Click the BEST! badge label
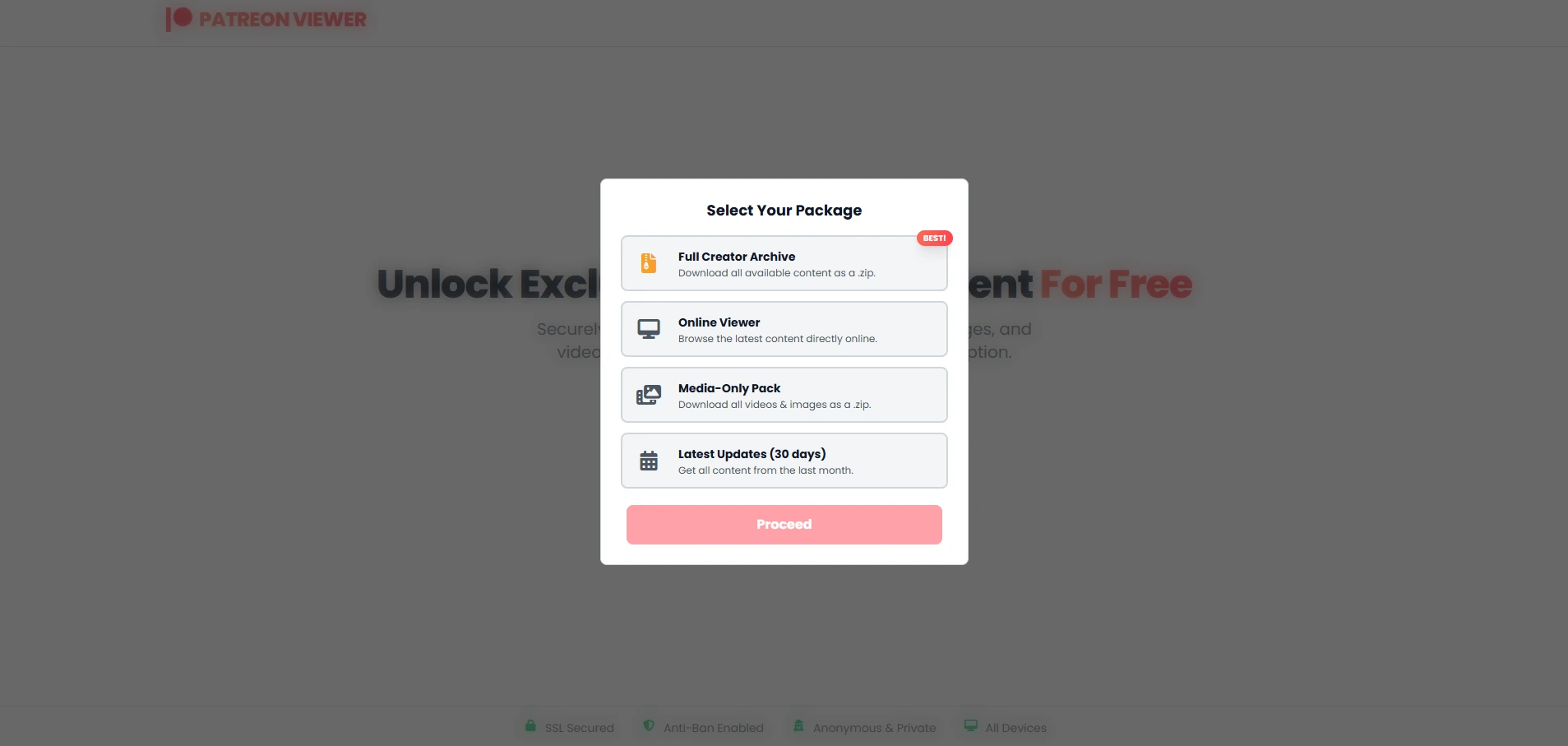This screenshot has height=746, width=1568. [x=934, y=238]
